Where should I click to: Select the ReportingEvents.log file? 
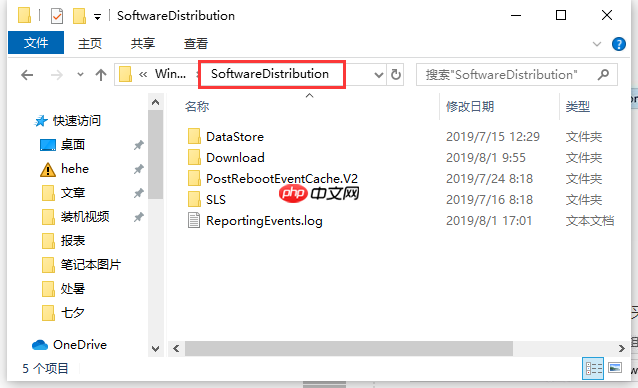tap(264, 221)
